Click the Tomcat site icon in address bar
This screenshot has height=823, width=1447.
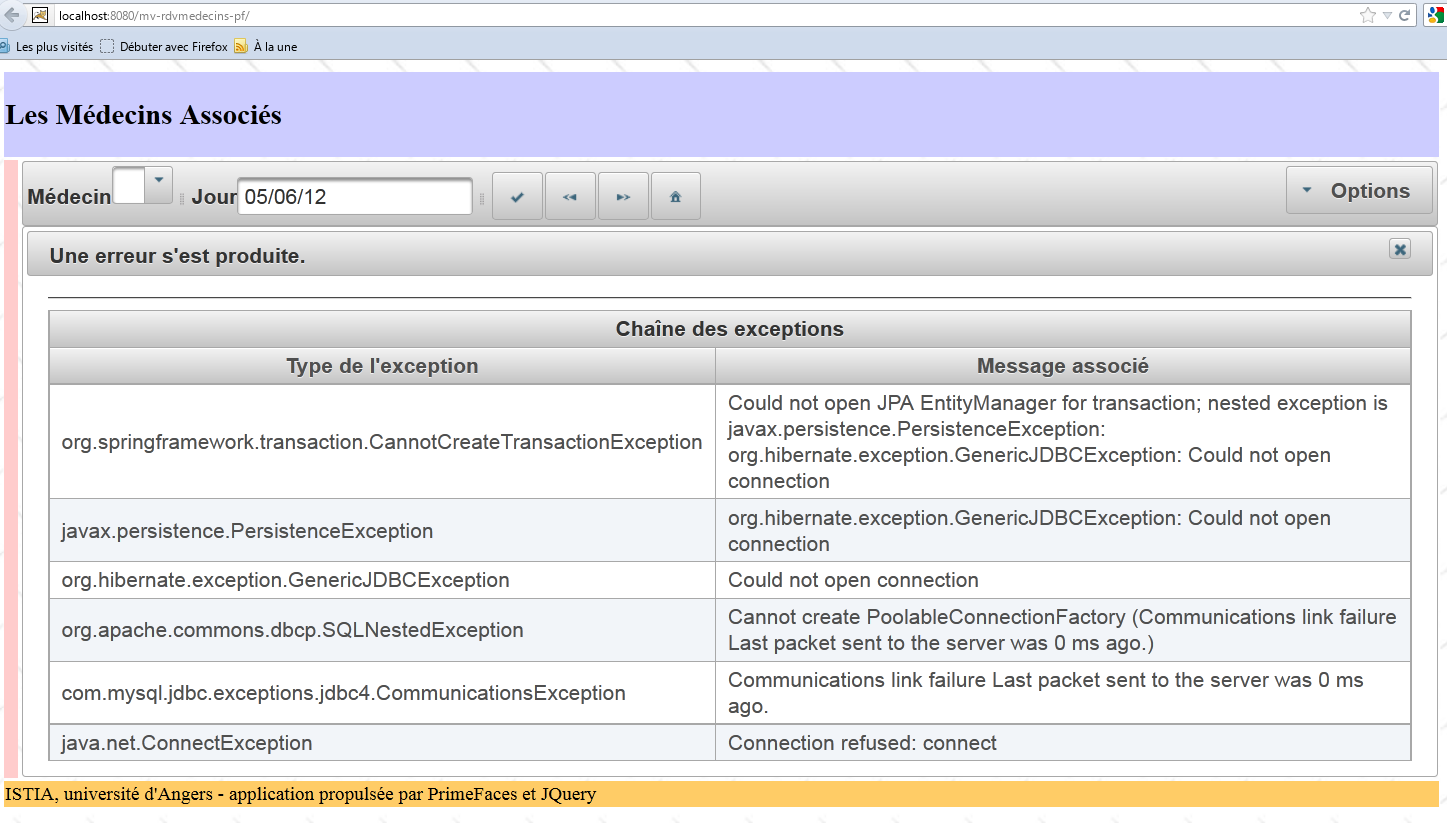click(40, 15)
